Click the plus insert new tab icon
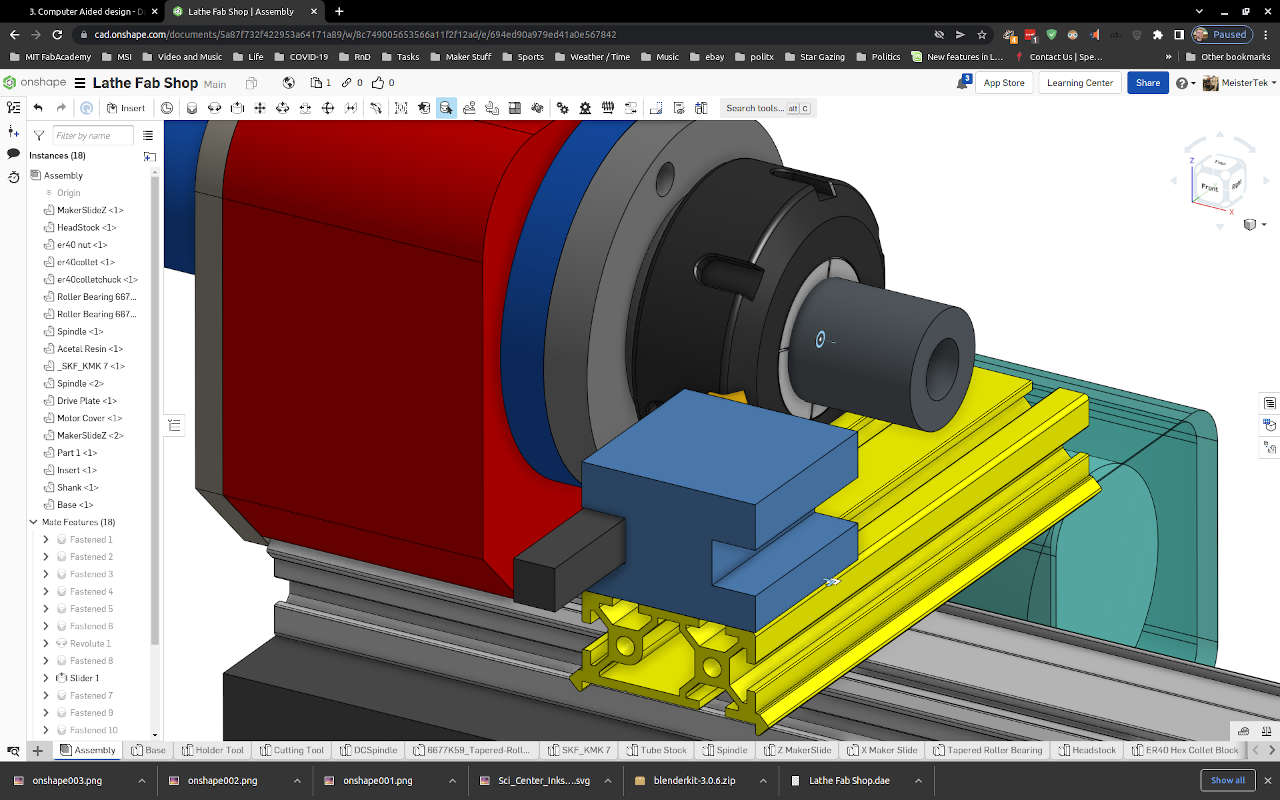 (x=37, y=750)
